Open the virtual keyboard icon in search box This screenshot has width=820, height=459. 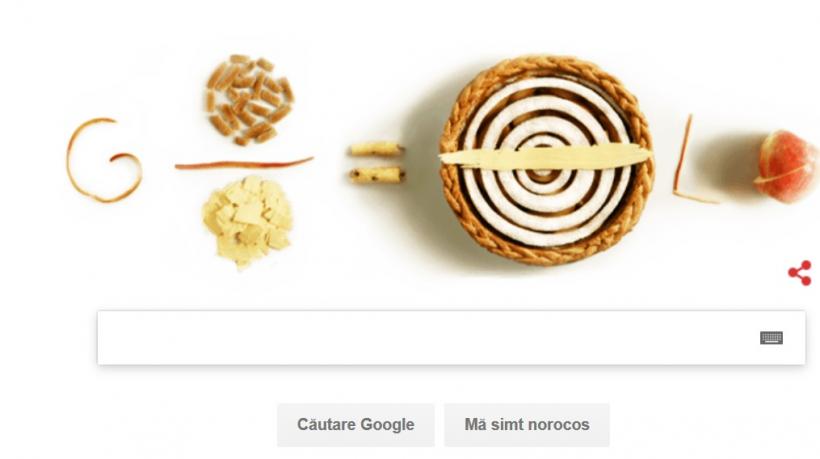(x=771, y=338)
